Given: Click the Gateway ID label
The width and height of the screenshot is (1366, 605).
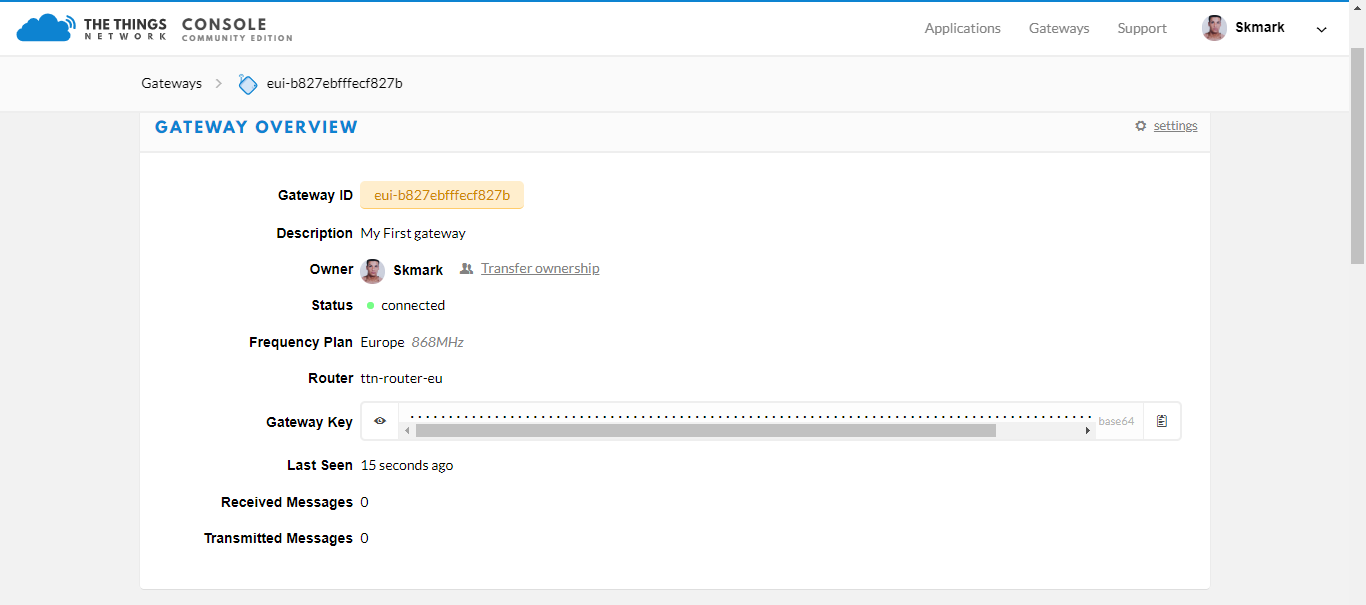Looking at the screenshot, I should point(315,195).
